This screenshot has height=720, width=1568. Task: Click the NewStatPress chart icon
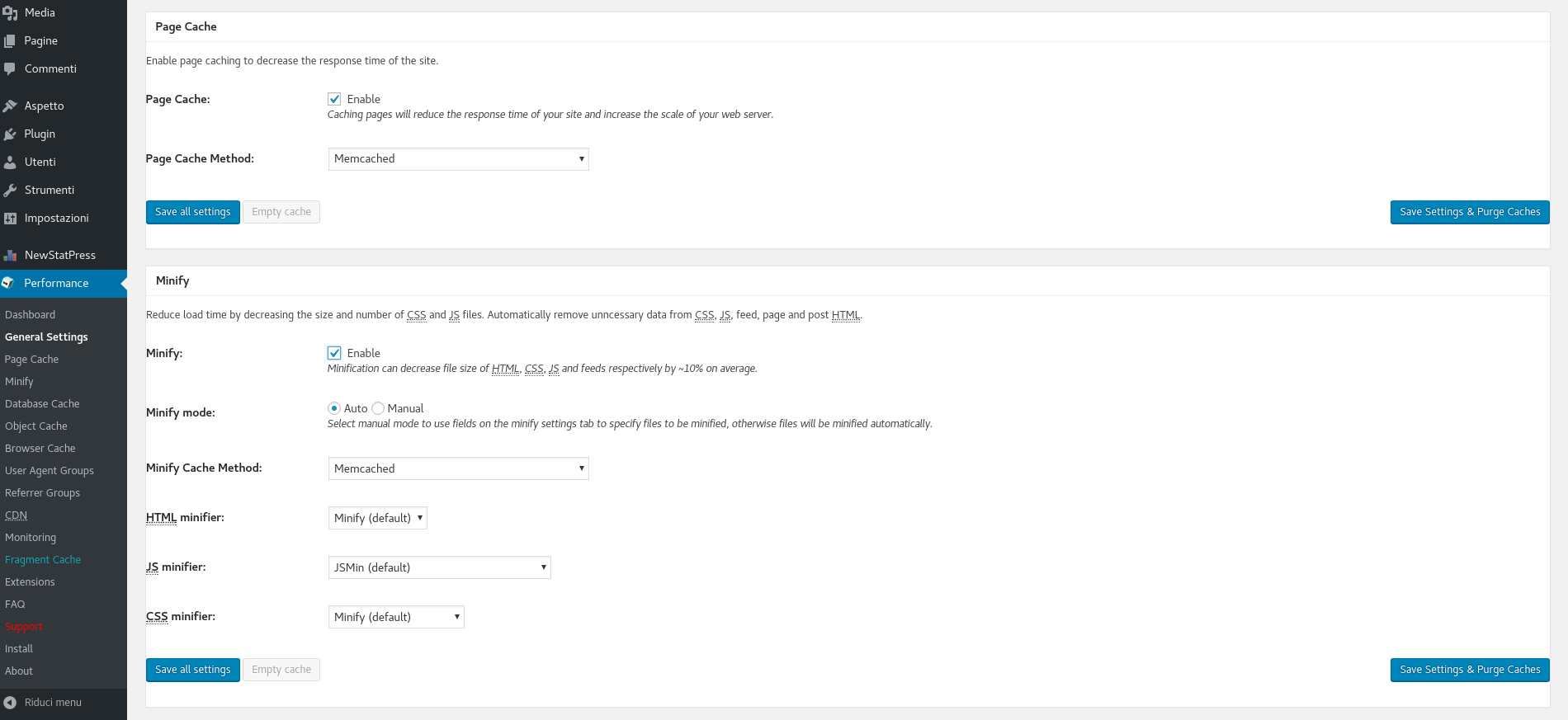[x=10, y=256]
